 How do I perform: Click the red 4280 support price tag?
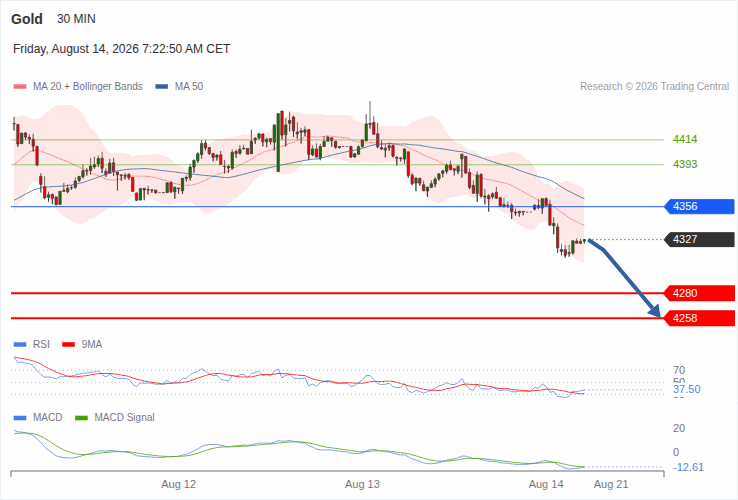(699, 293)
